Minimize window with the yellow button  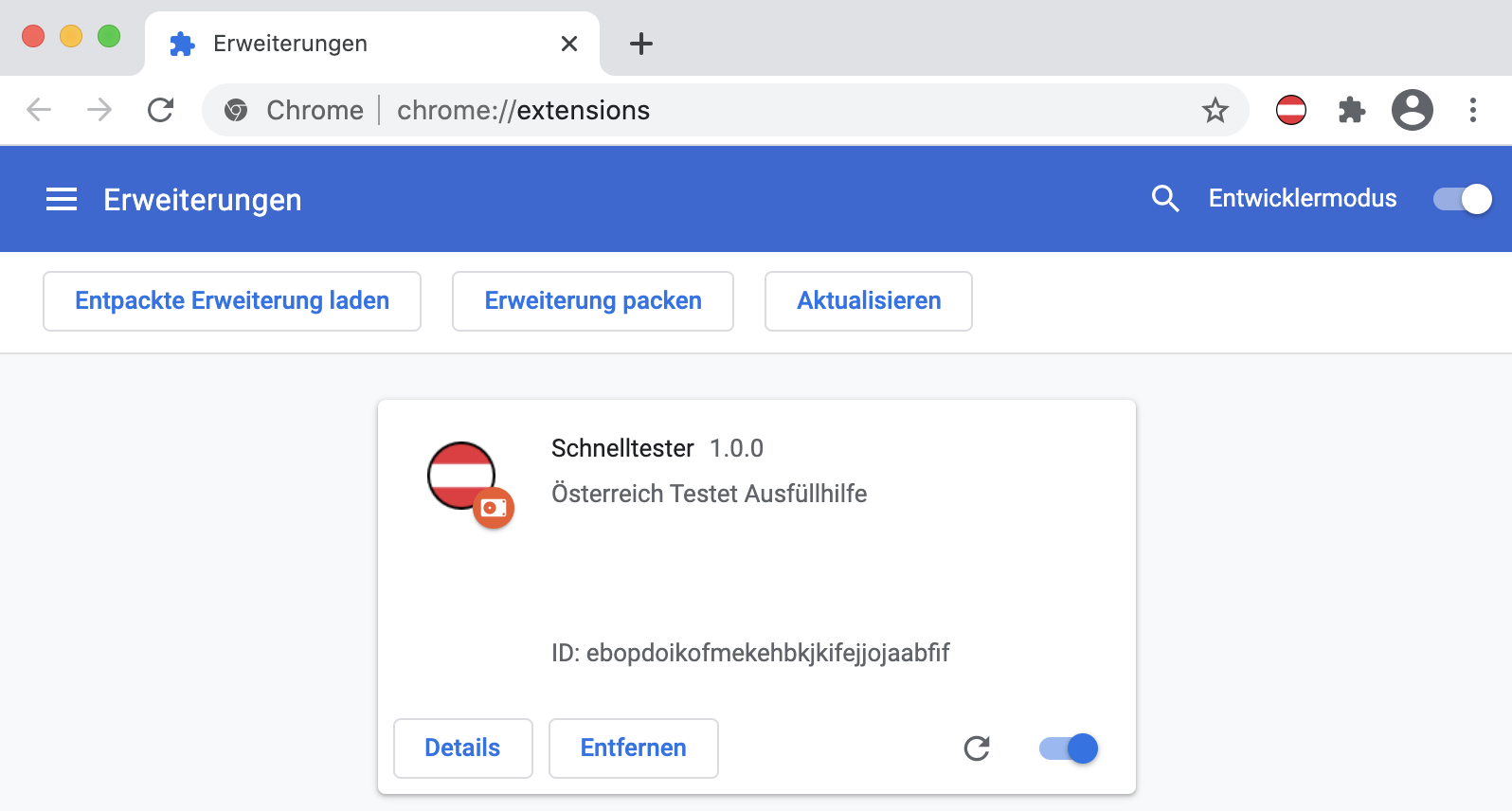click(x=71, y=36)
